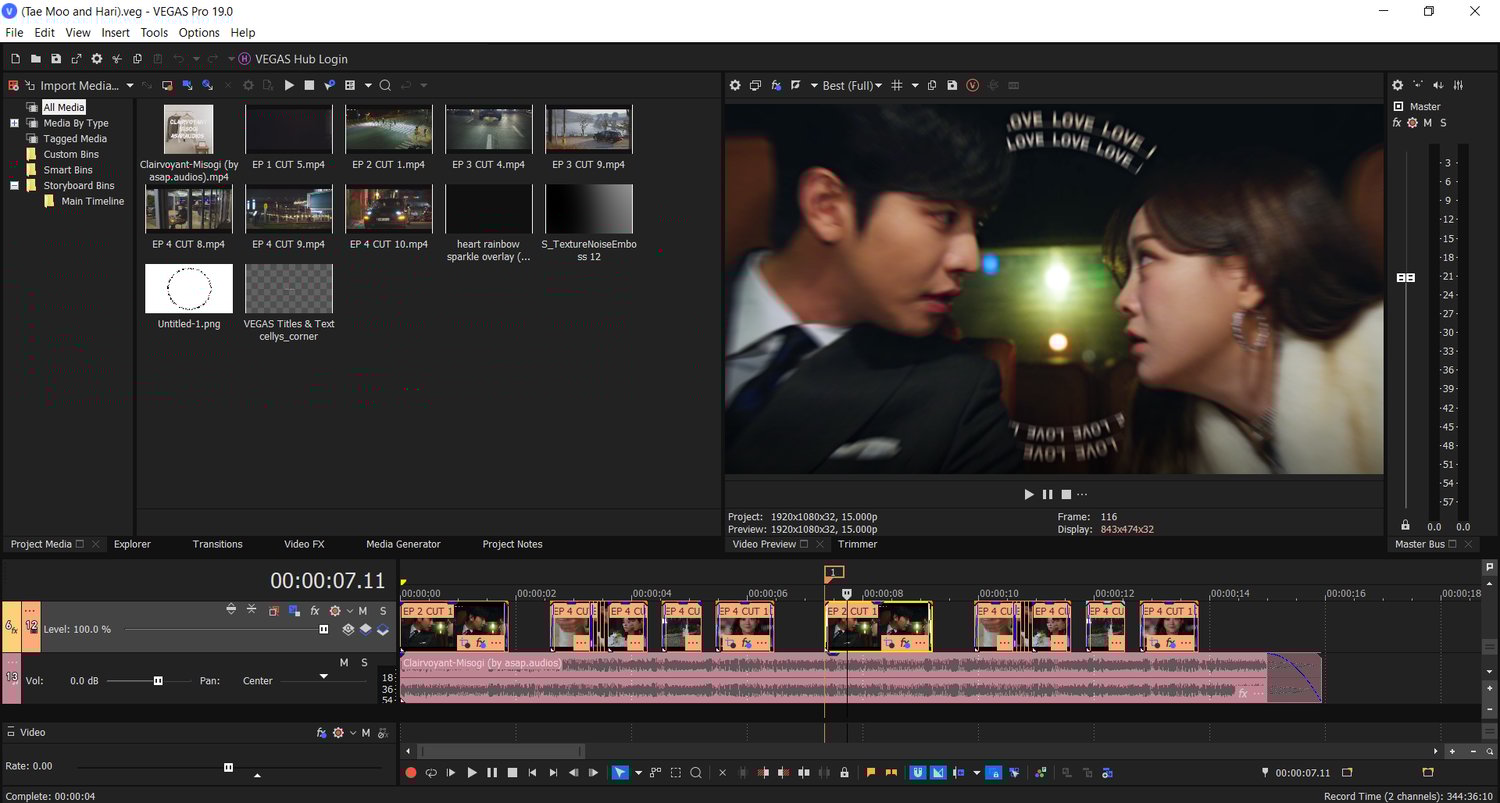Open the Insert menu
1500x803 pixels.
tap(116, 33)
